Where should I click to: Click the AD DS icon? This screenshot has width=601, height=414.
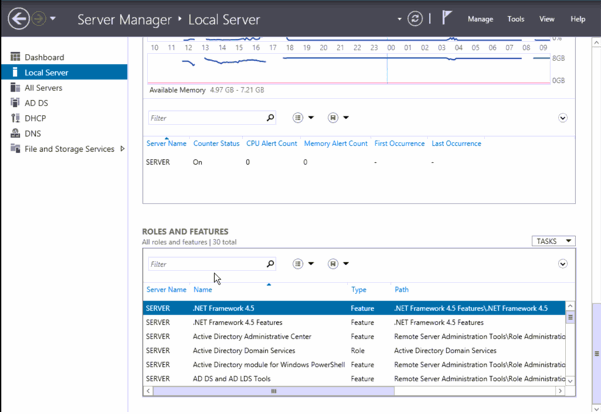coord(15,102)
